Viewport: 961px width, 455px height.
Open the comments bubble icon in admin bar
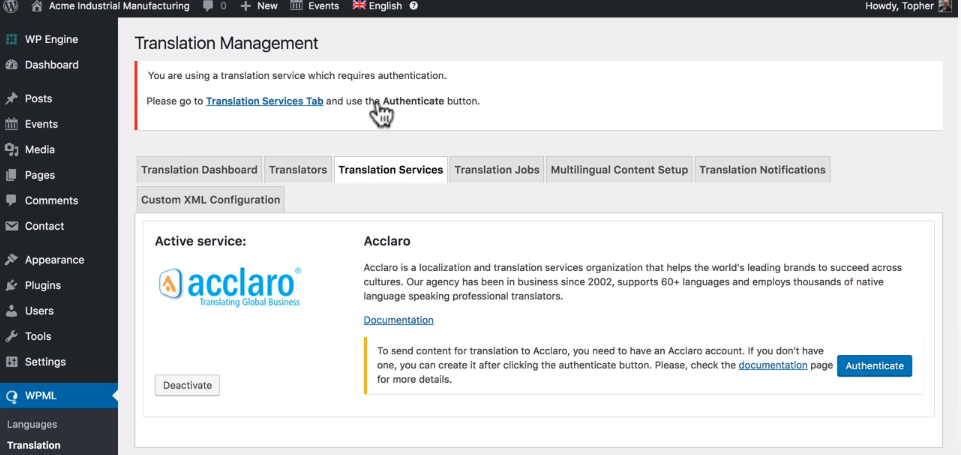(x=208, y=6)
